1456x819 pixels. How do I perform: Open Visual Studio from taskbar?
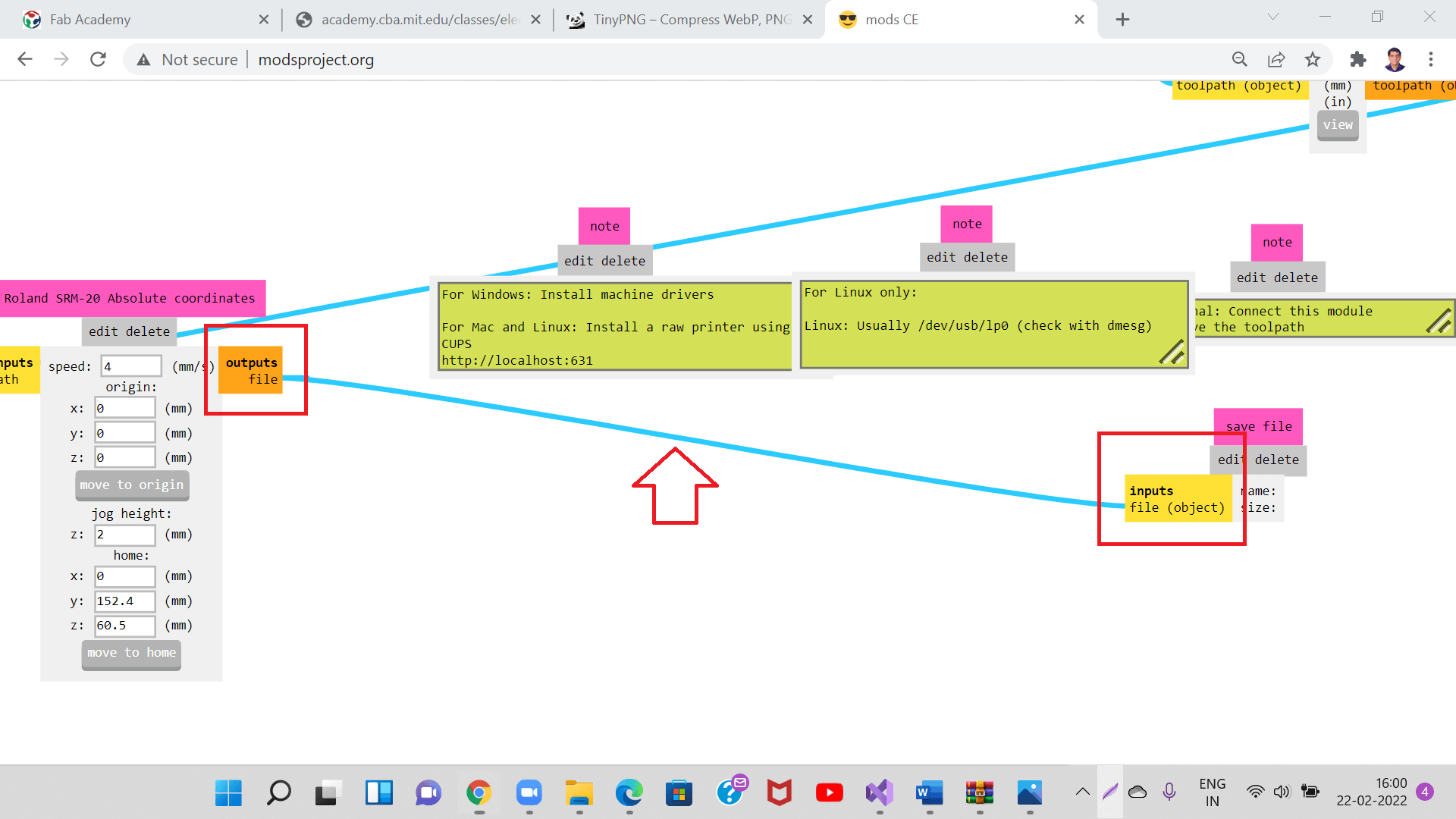click(x=879, y=793)
